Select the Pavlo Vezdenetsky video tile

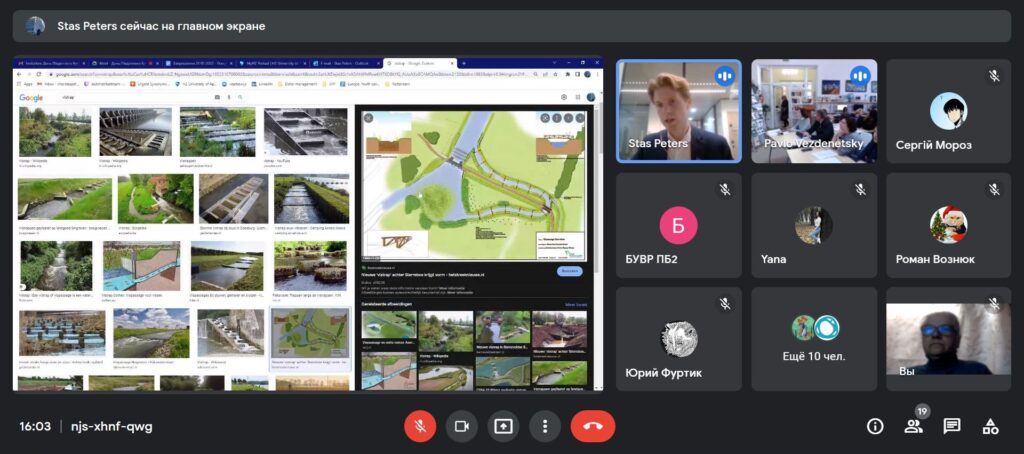coord(814,111)
